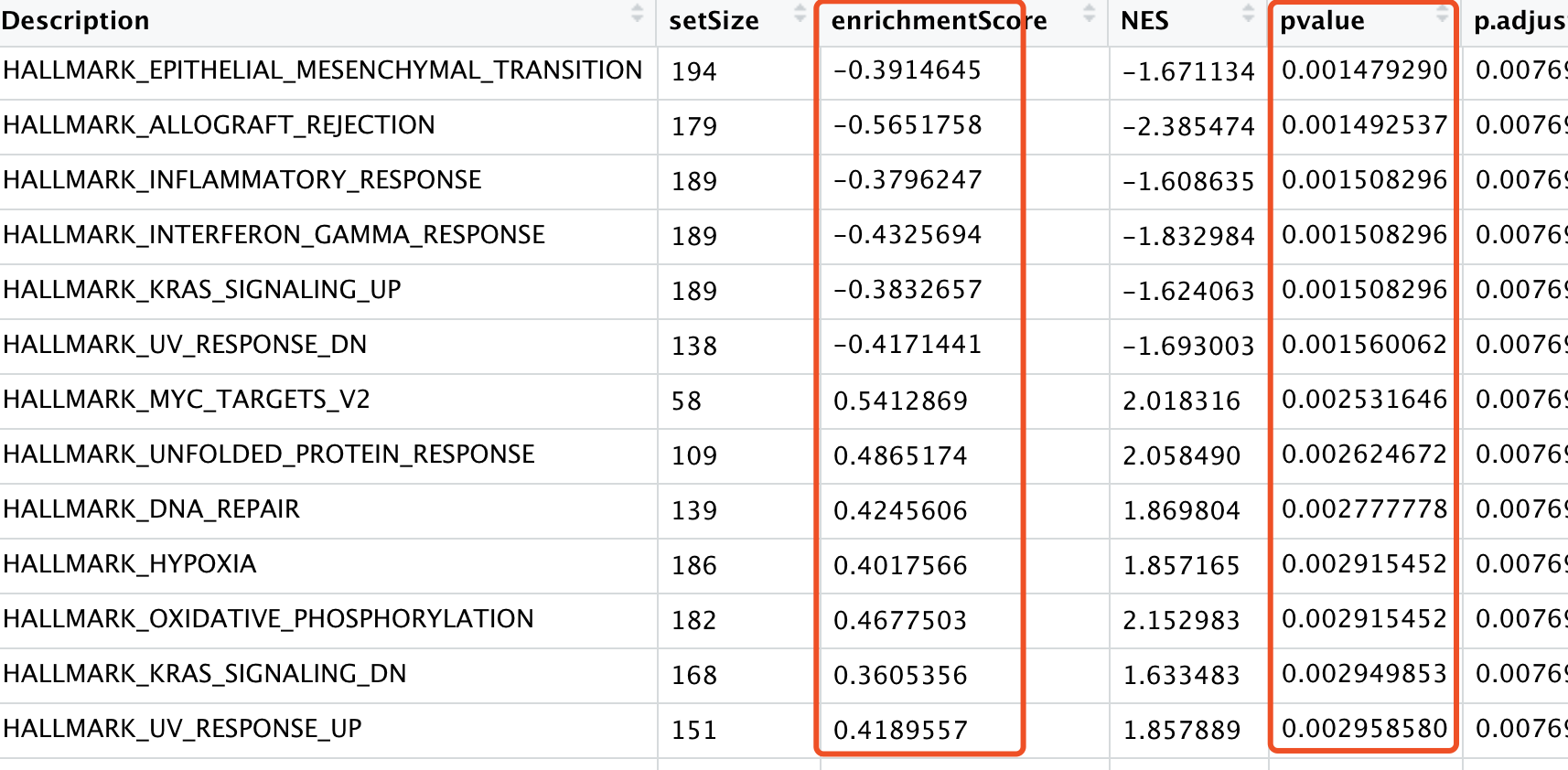Sort by the setSize column arrows

tap(800, 14)
